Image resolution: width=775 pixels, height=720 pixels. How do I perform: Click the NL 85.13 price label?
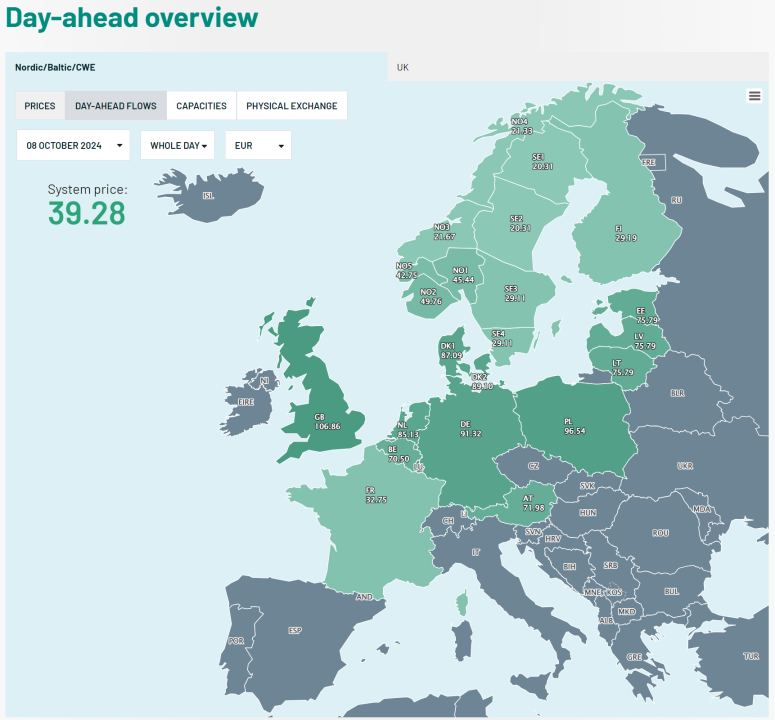408,430
